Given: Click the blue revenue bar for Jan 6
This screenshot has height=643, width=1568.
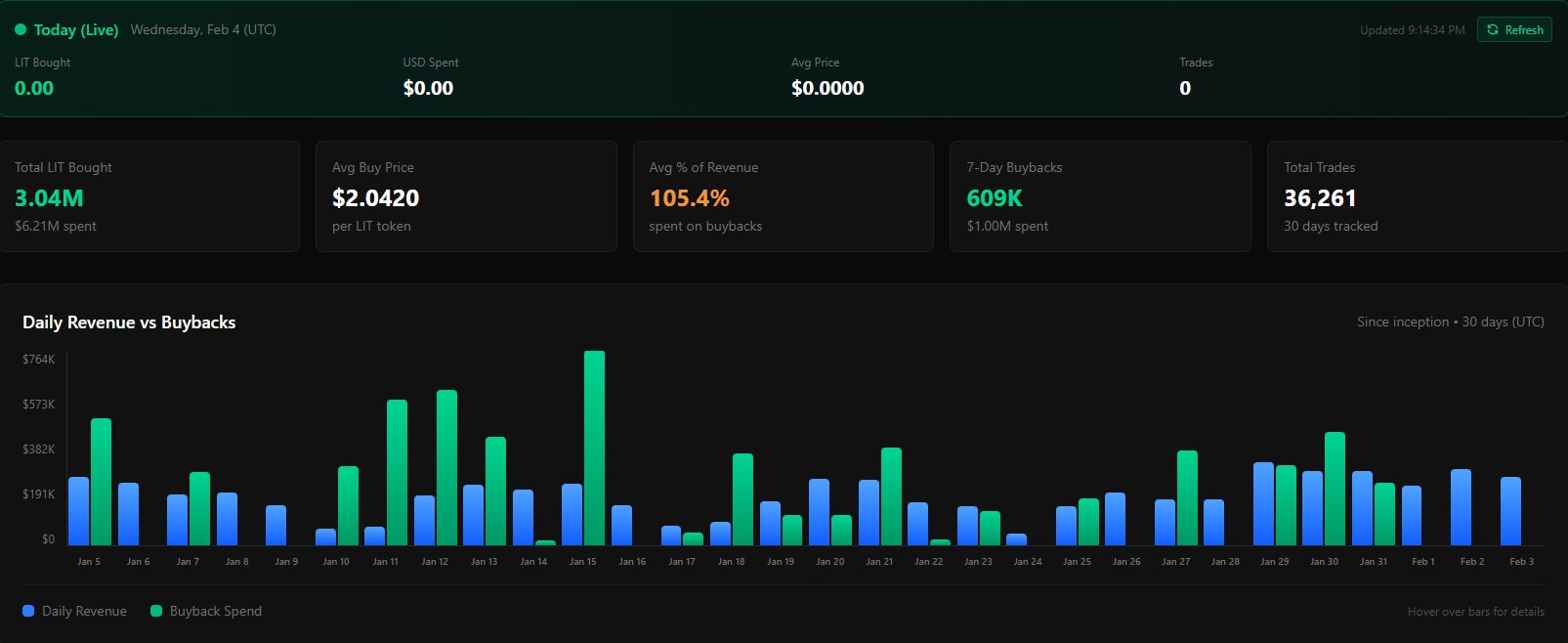Looking at the screenshot, I should pos(128,514).
